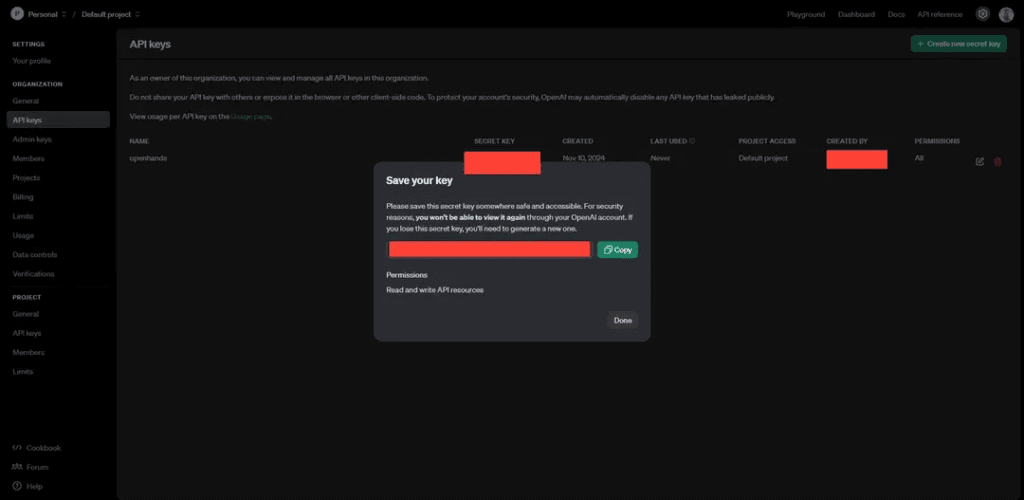Click the Help question mark icon
This screenshot has width=1024, height=500.
tap(17, 486)
